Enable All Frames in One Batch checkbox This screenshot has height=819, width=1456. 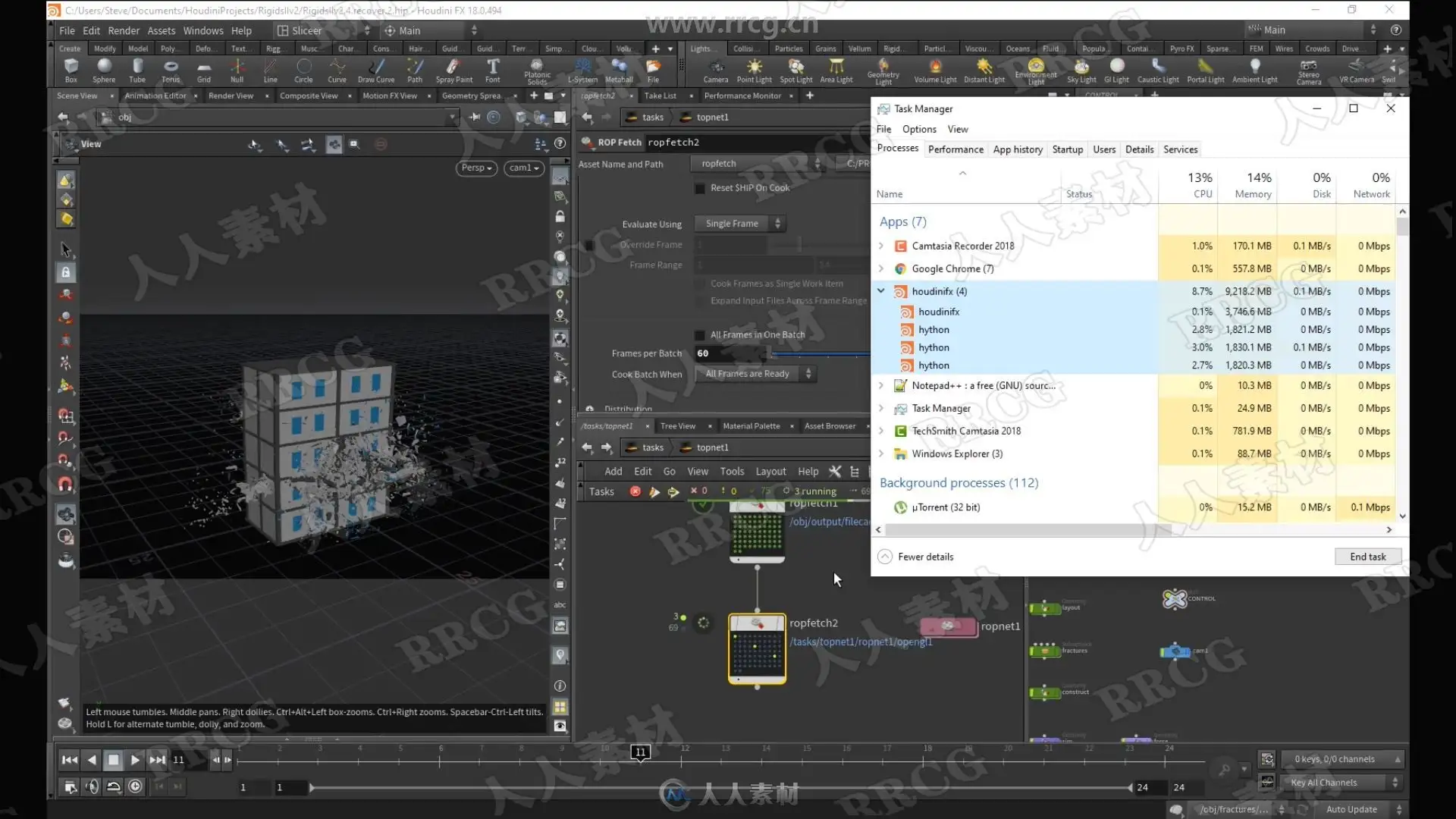tap(700, 335)
